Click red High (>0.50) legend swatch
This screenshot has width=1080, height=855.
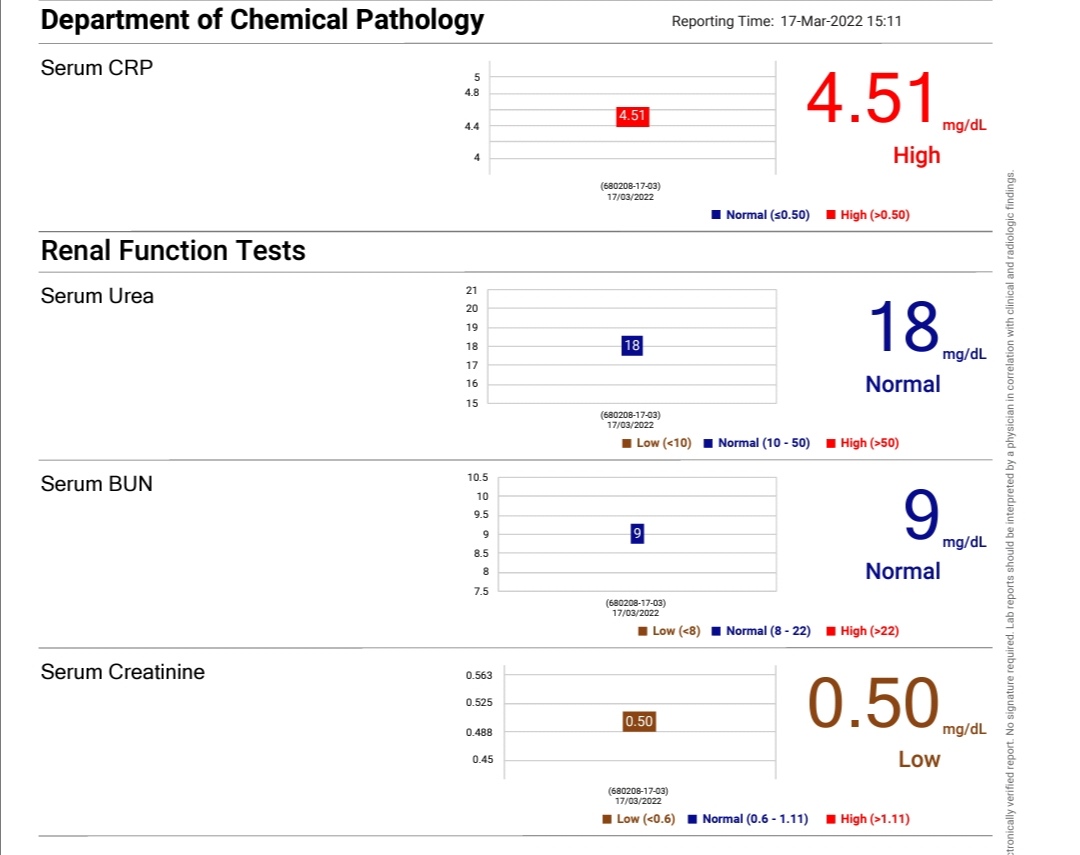click(831, 215)
